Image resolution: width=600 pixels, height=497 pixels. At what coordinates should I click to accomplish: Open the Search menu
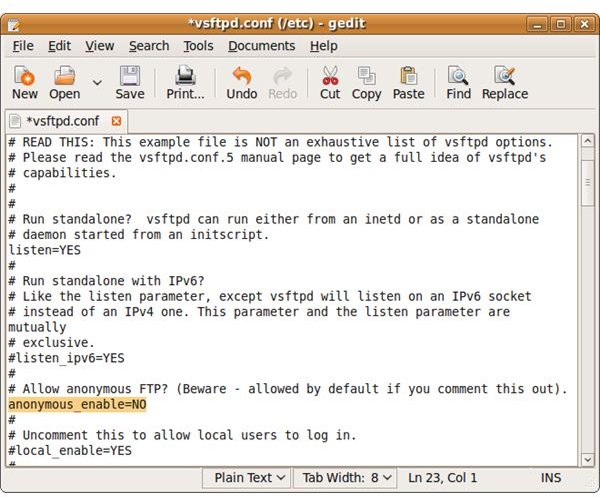[149, 46]
